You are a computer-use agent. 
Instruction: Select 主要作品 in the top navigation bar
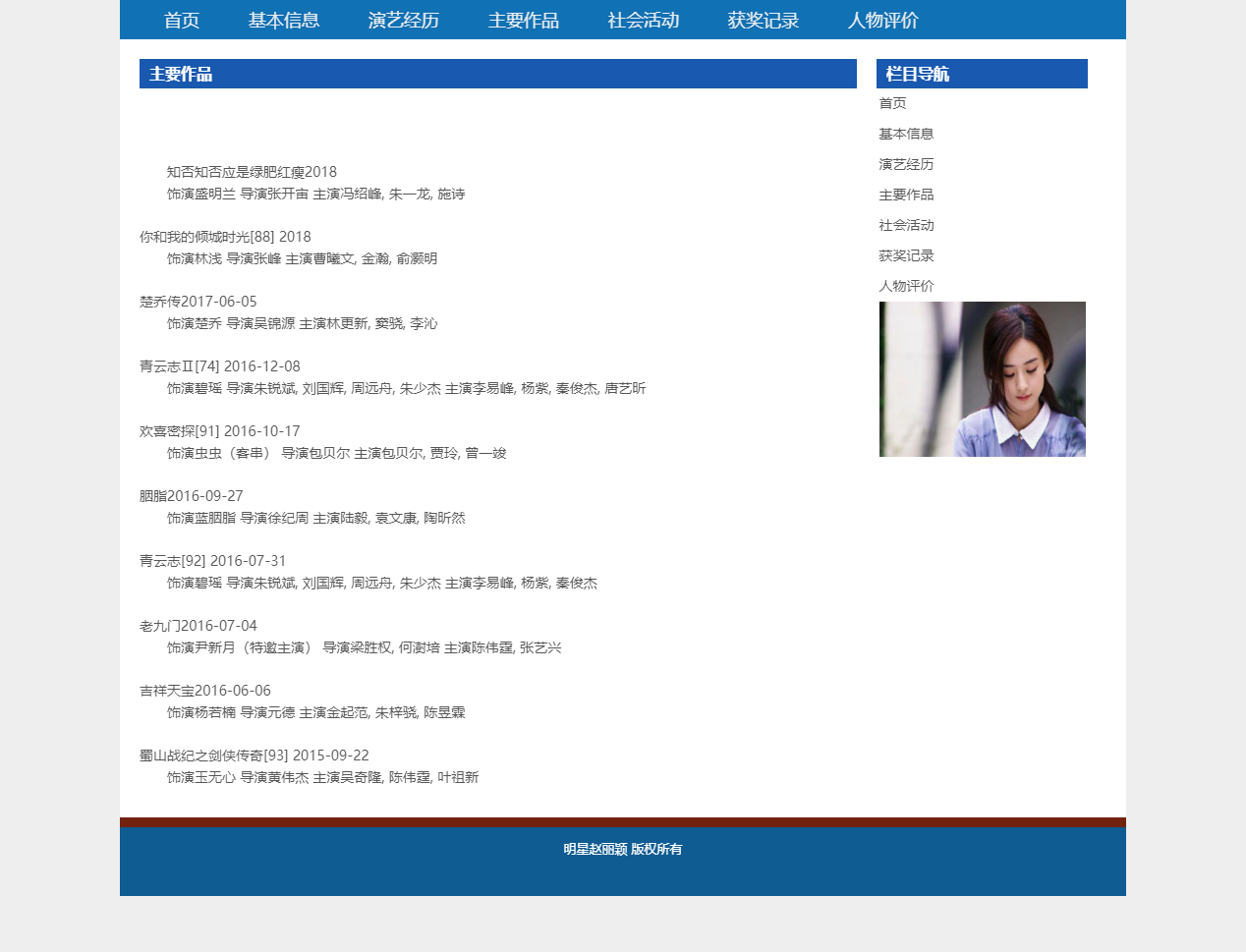tap(524, 20)
